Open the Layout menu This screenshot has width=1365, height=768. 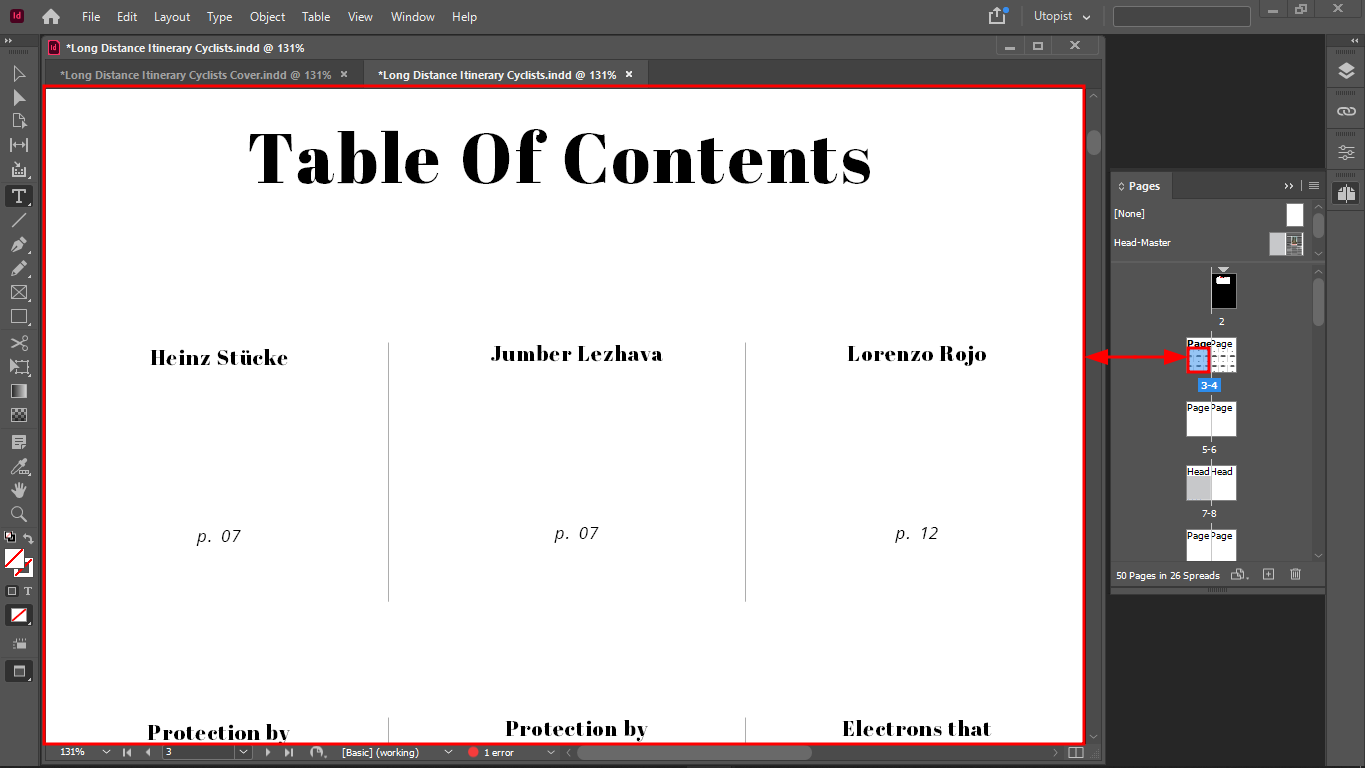[171, 16]
